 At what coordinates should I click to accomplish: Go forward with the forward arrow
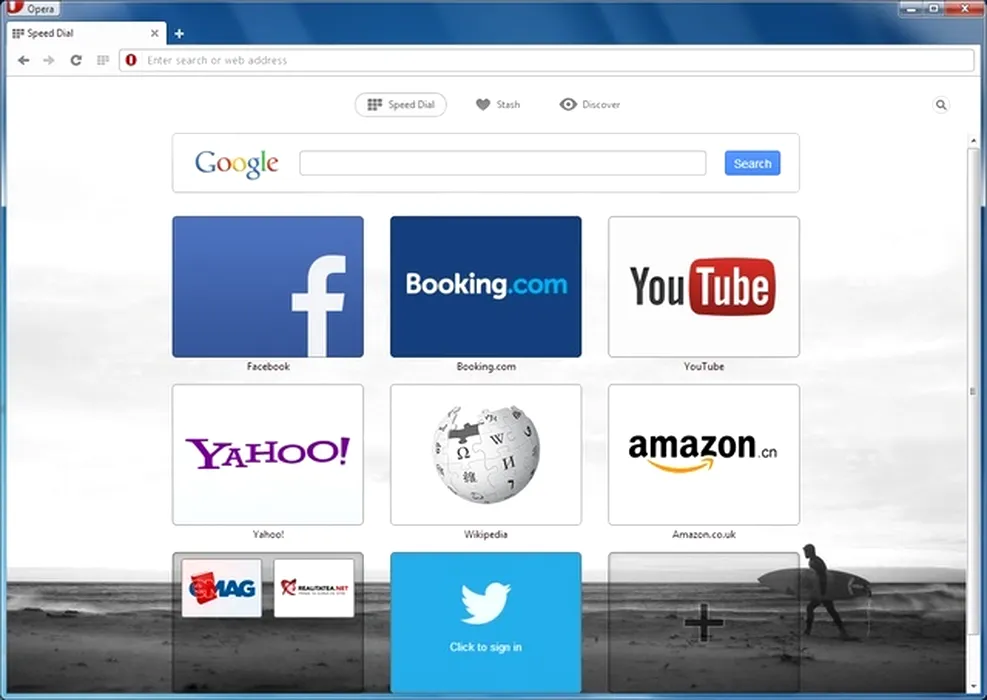click(48, 60)
